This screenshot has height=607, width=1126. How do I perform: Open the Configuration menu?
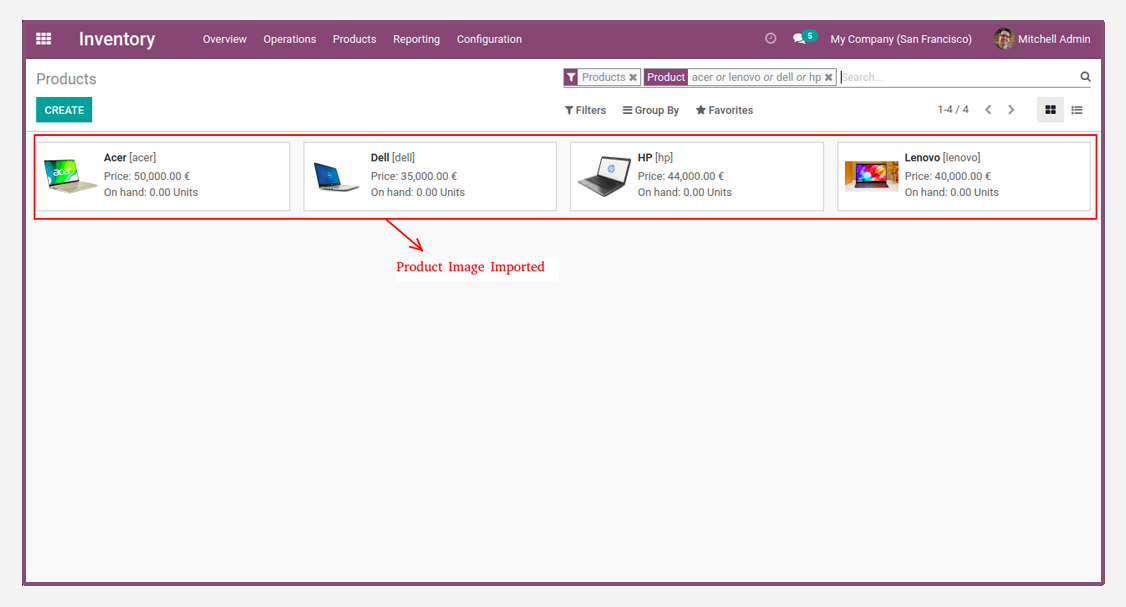489,39
